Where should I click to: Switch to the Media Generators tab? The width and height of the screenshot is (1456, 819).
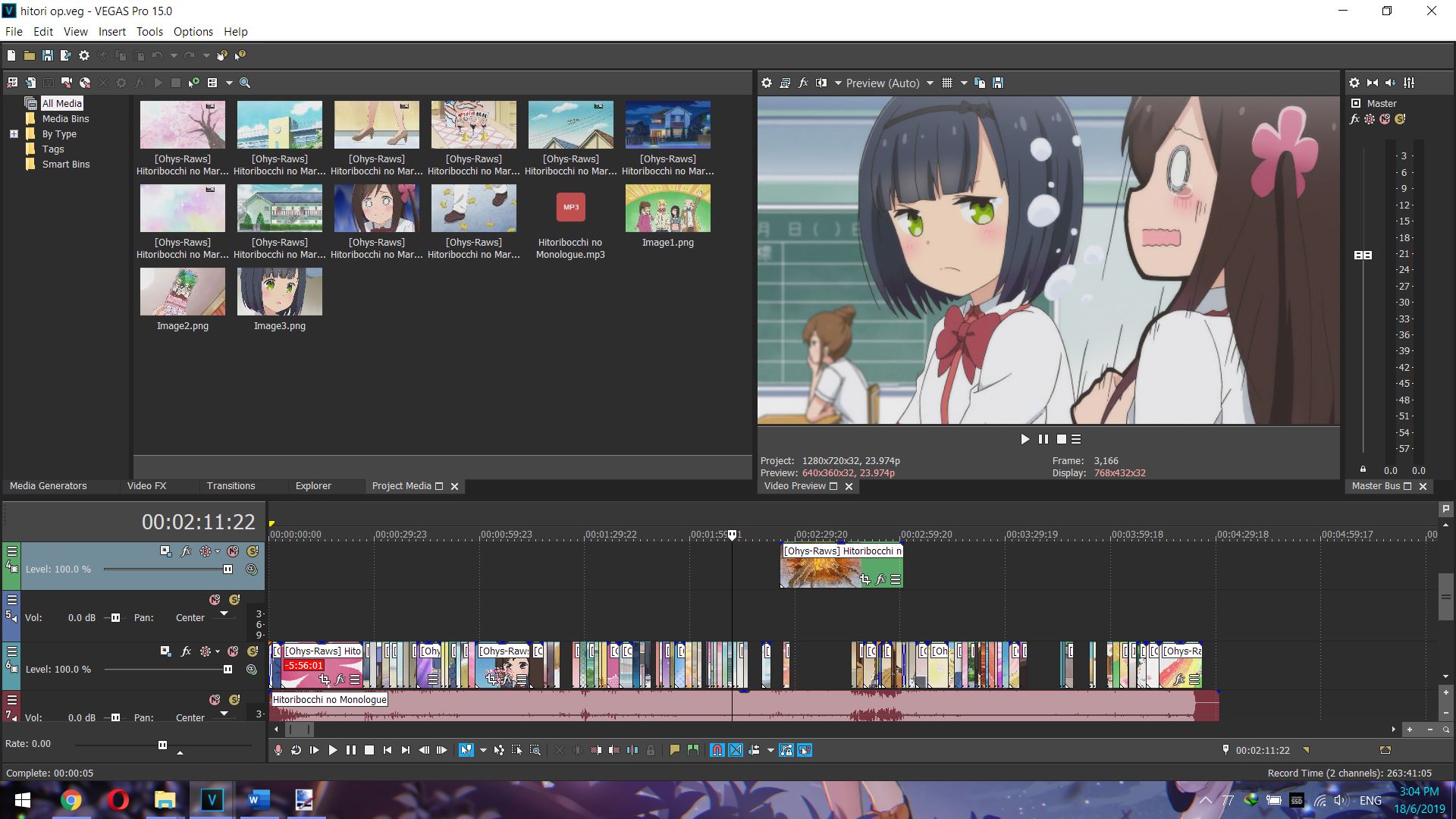click(49, 486)
